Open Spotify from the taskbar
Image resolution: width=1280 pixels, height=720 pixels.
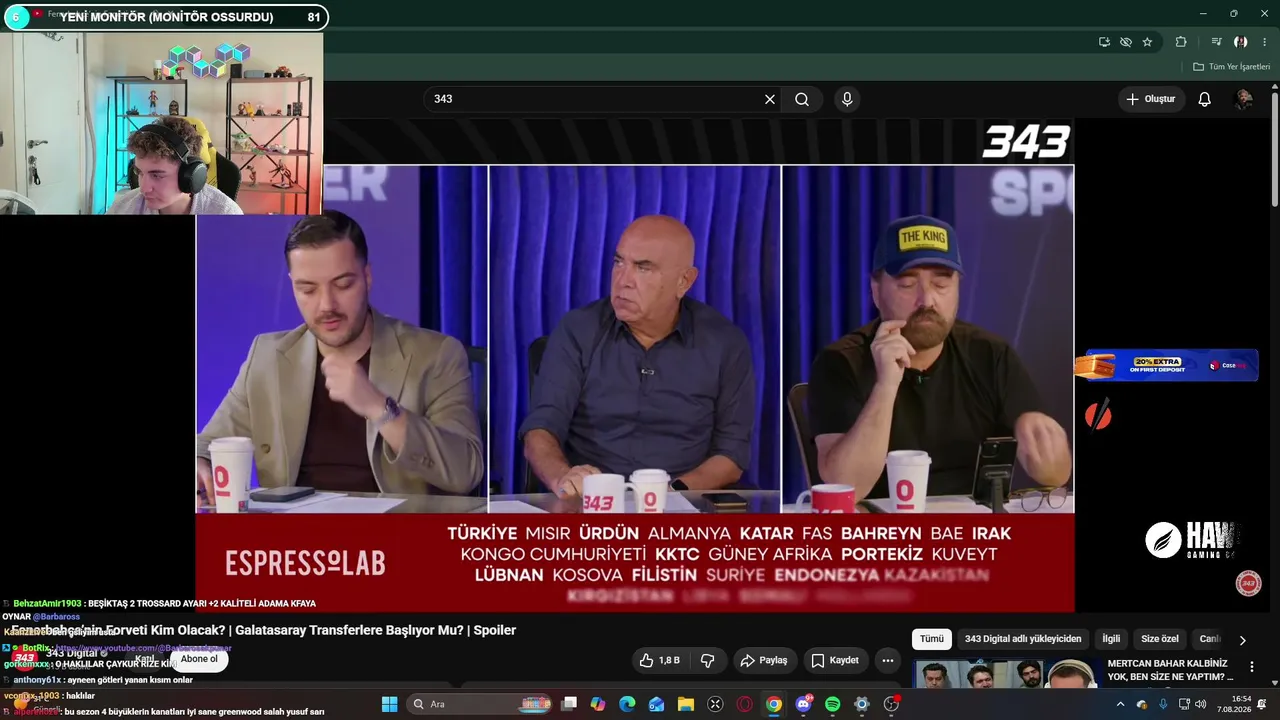832,704
